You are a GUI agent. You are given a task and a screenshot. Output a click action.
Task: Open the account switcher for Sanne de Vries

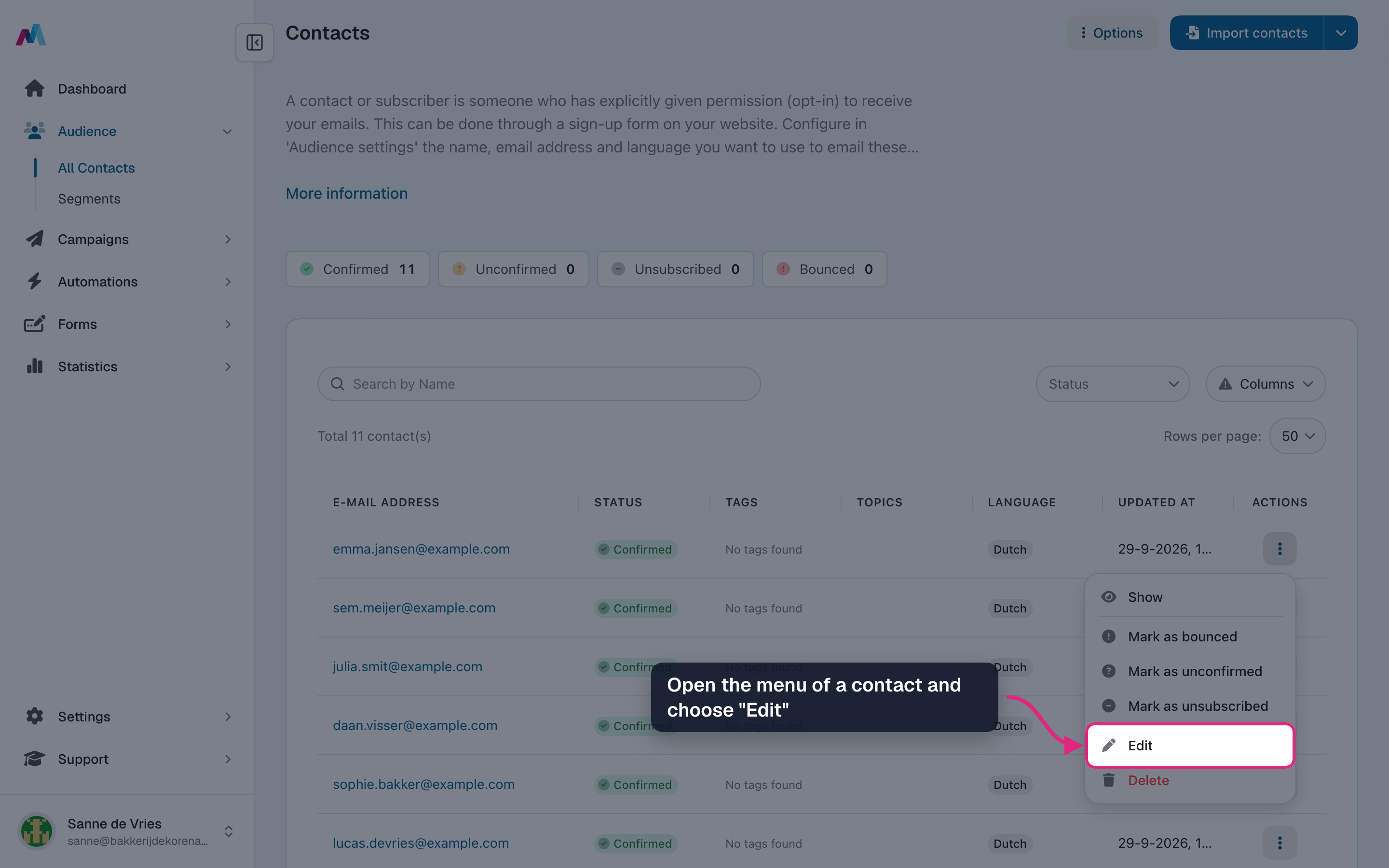click(228, 831)
